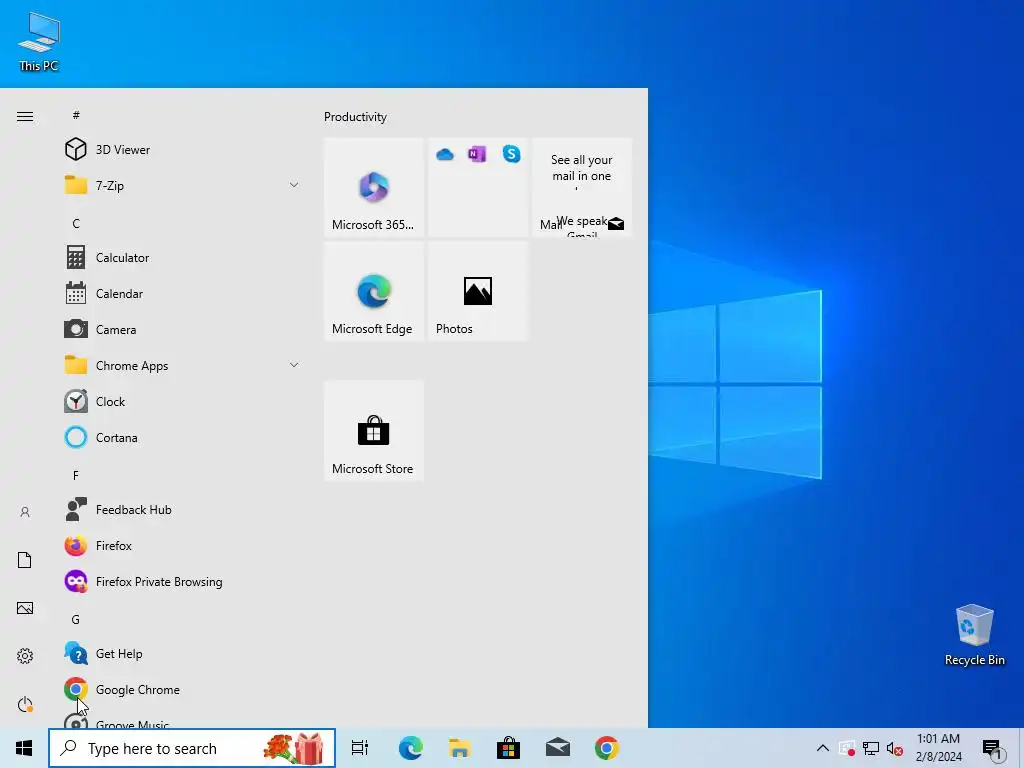Open the Clock app

tap(182, 401)
